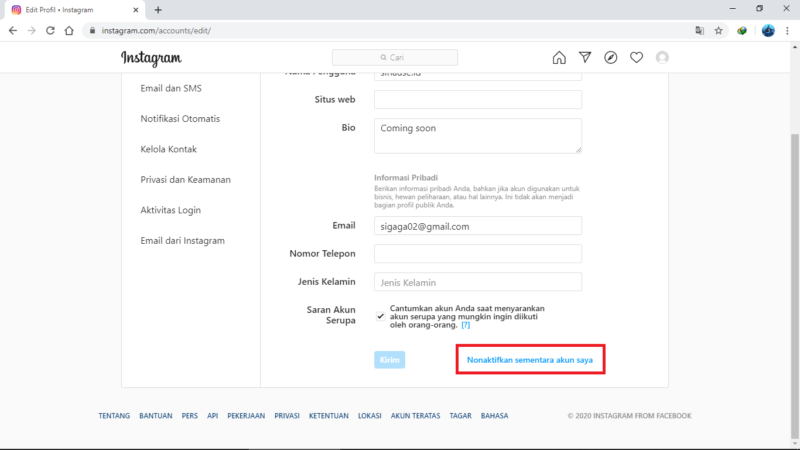
Task: Open LOKASI footer link
Action: (x=369, y=416)
